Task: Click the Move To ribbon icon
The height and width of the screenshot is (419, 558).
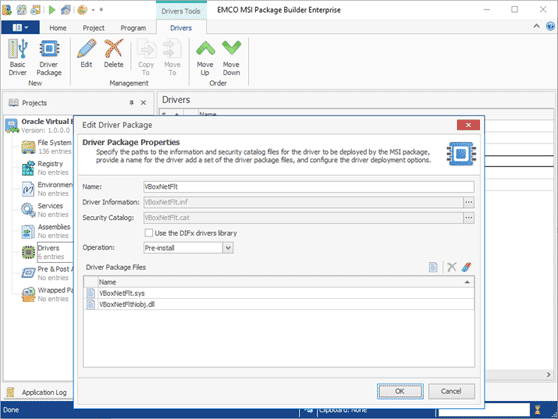Action: [x=172, y=49]
